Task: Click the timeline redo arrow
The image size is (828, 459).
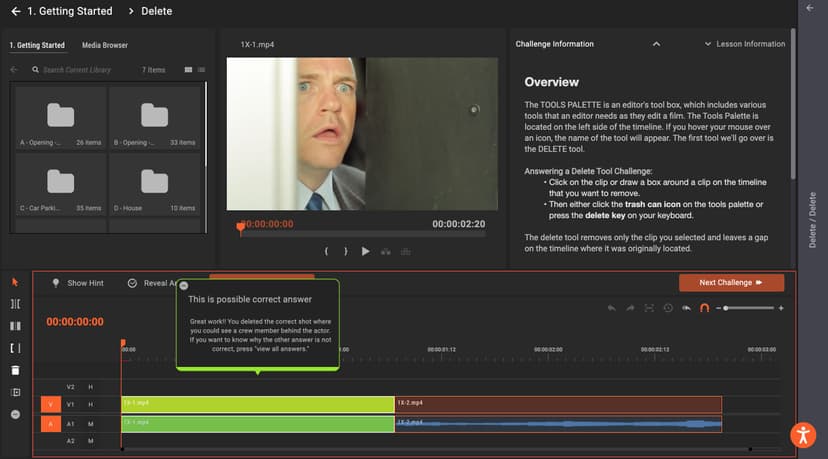Action: coord(630,308)
